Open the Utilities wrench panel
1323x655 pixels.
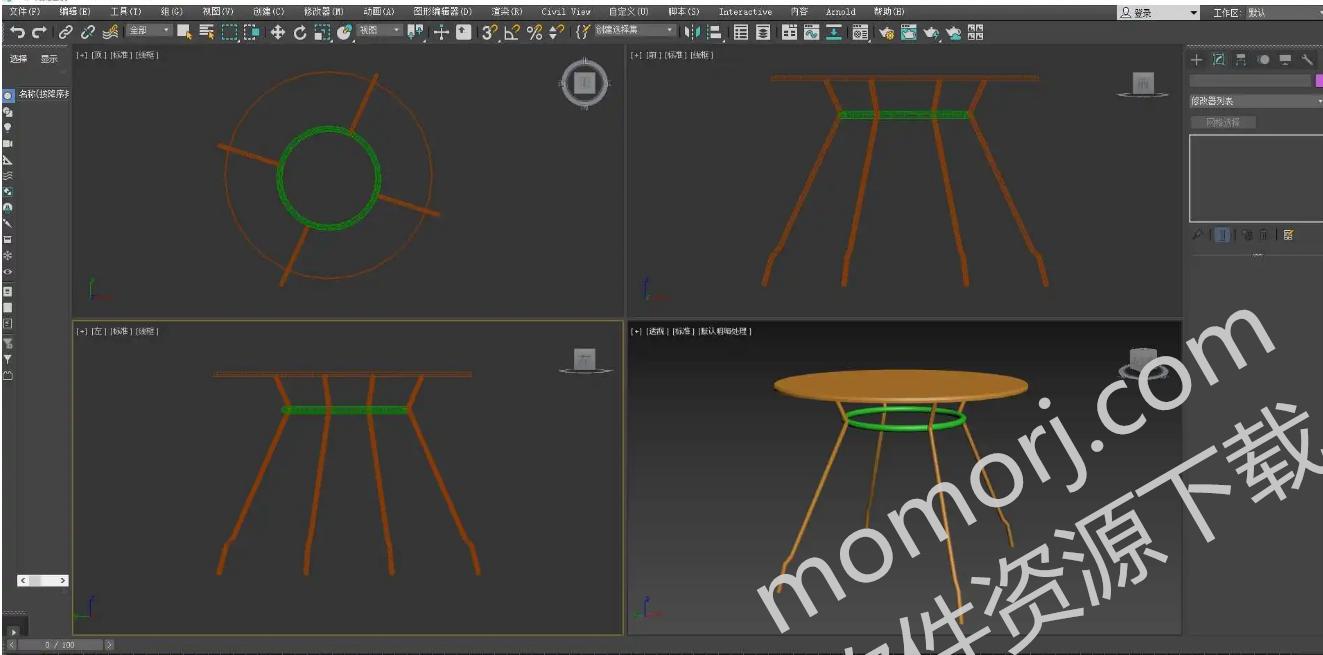tap(1307, 60)
